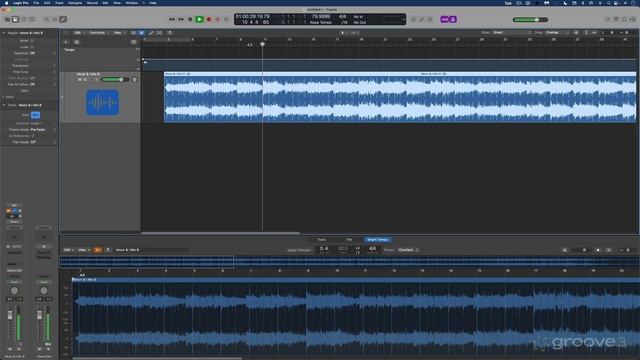Open the Library button in control bar
Viewport: 640px width, 360px height.
(x=7, y=19)
